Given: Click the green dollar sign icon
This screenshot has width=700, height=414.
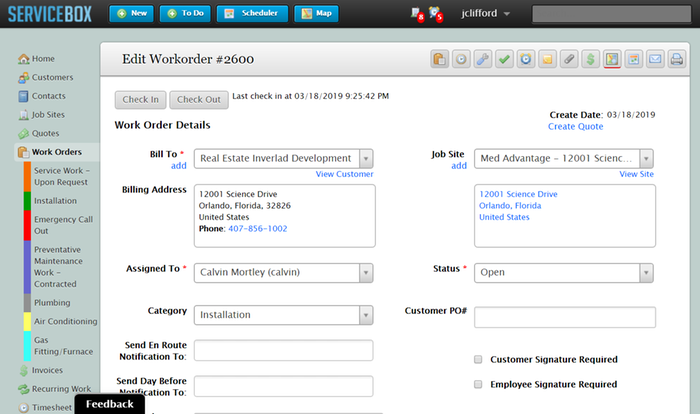Looking at the screenshot, I should [590, 59].
